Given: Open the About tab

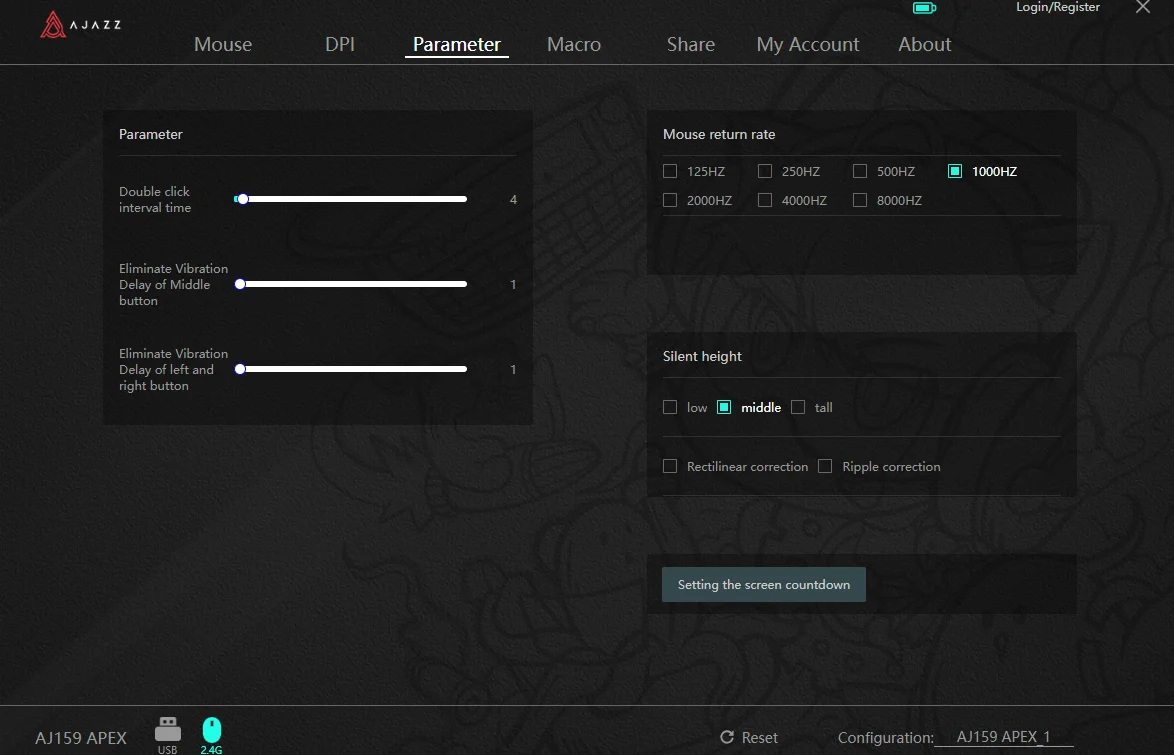Looking at the screenshot, I should tap(925, 44).
